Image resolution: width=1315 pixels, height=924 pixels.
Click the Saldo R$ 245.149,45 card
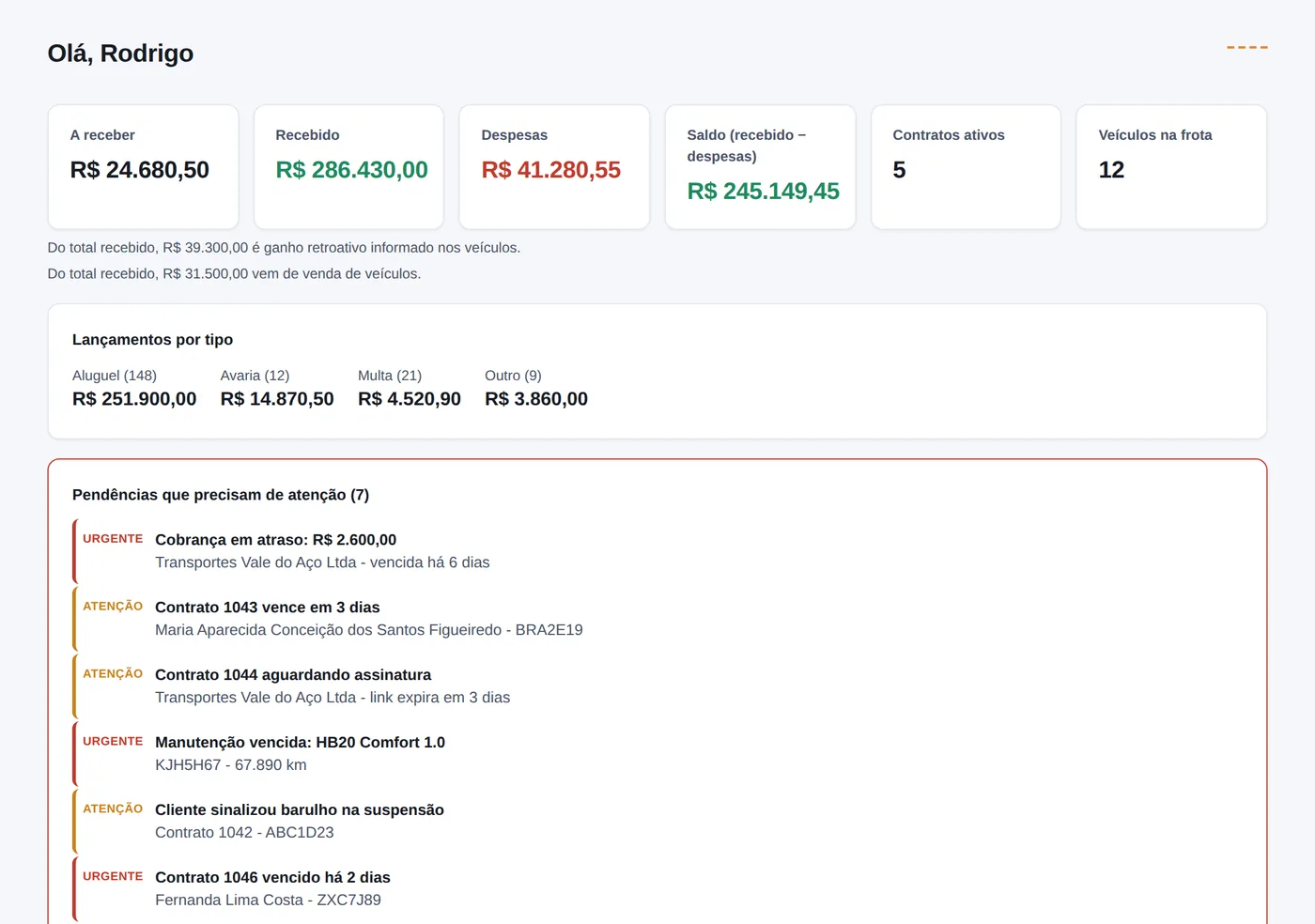coord(760,166)
